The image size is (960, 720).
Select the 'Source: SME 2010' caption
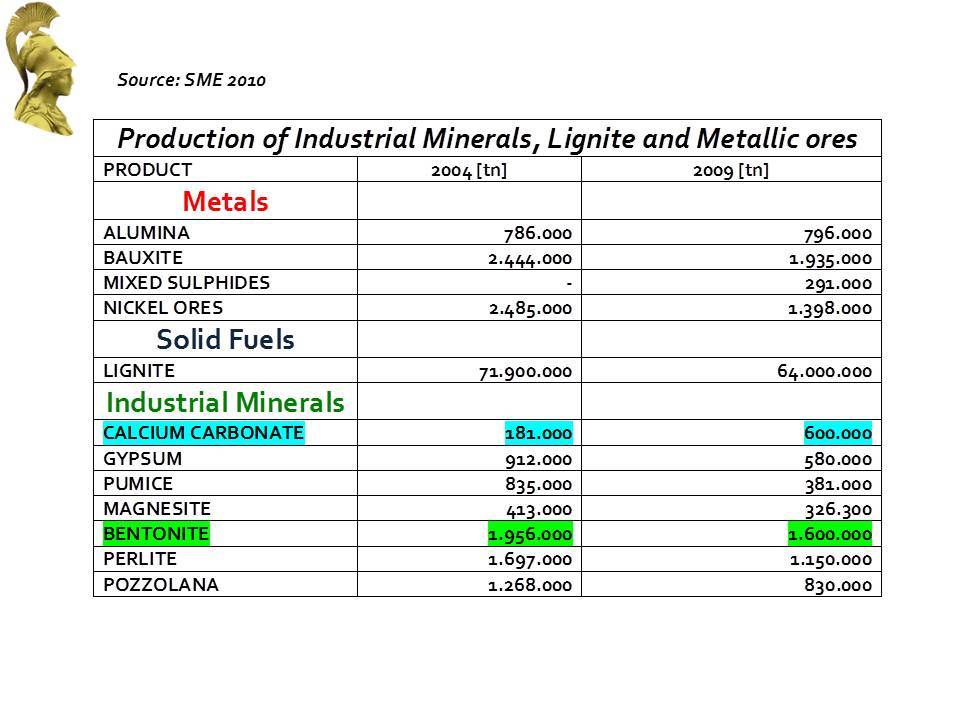click(192, 80)
